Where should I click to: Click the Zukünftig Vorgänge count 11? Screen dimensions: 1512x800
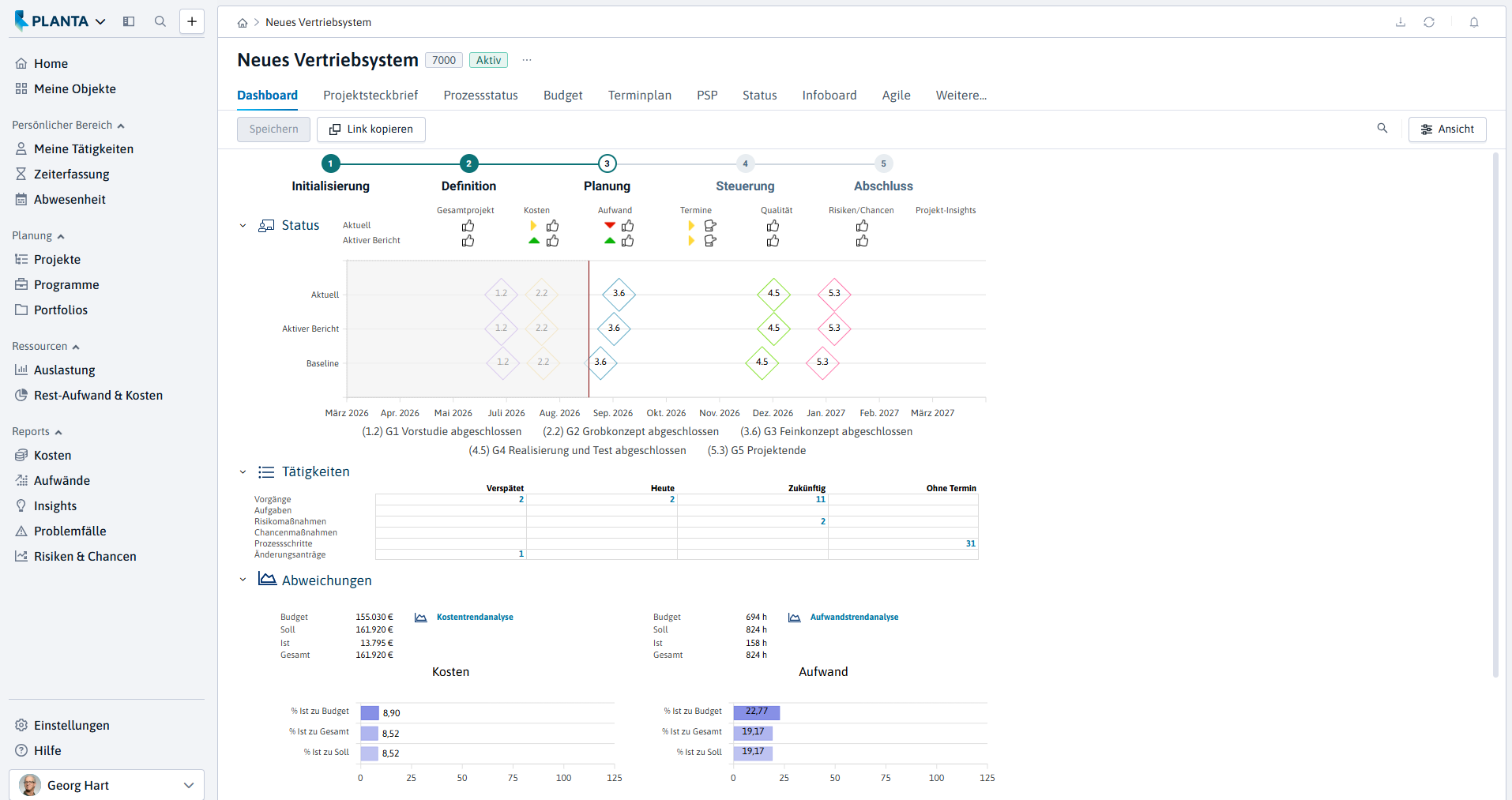821,499
